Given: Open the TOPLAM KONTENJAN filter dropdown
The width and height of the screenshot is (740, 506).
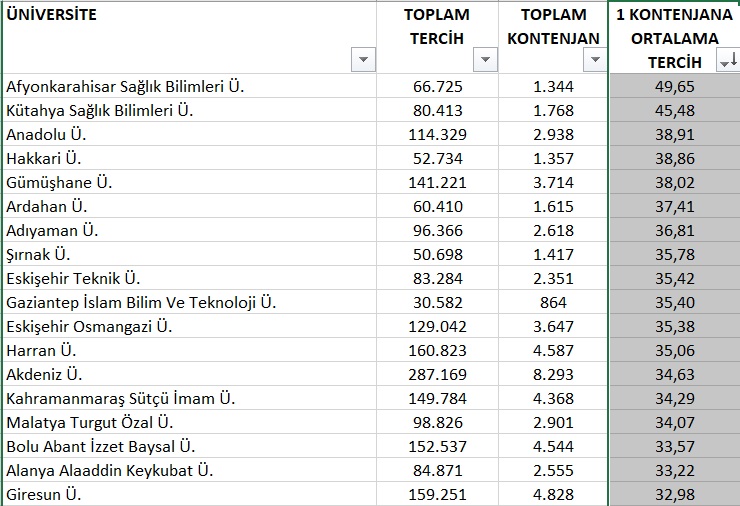Looking at the screenshot, I should point(595,60).
